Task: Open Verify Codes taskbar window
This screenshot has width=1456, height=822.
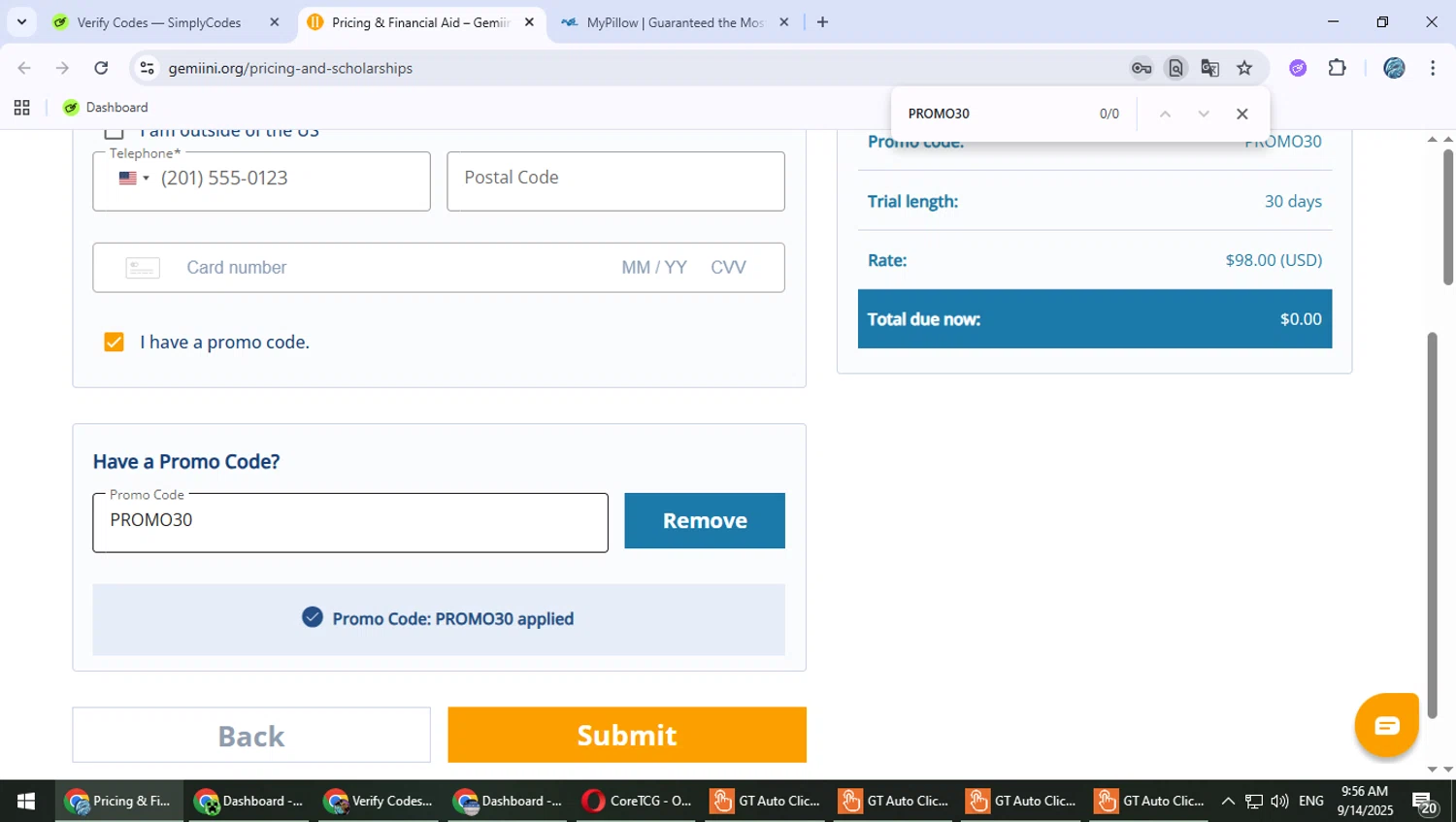Action: [x=379, y=802]
